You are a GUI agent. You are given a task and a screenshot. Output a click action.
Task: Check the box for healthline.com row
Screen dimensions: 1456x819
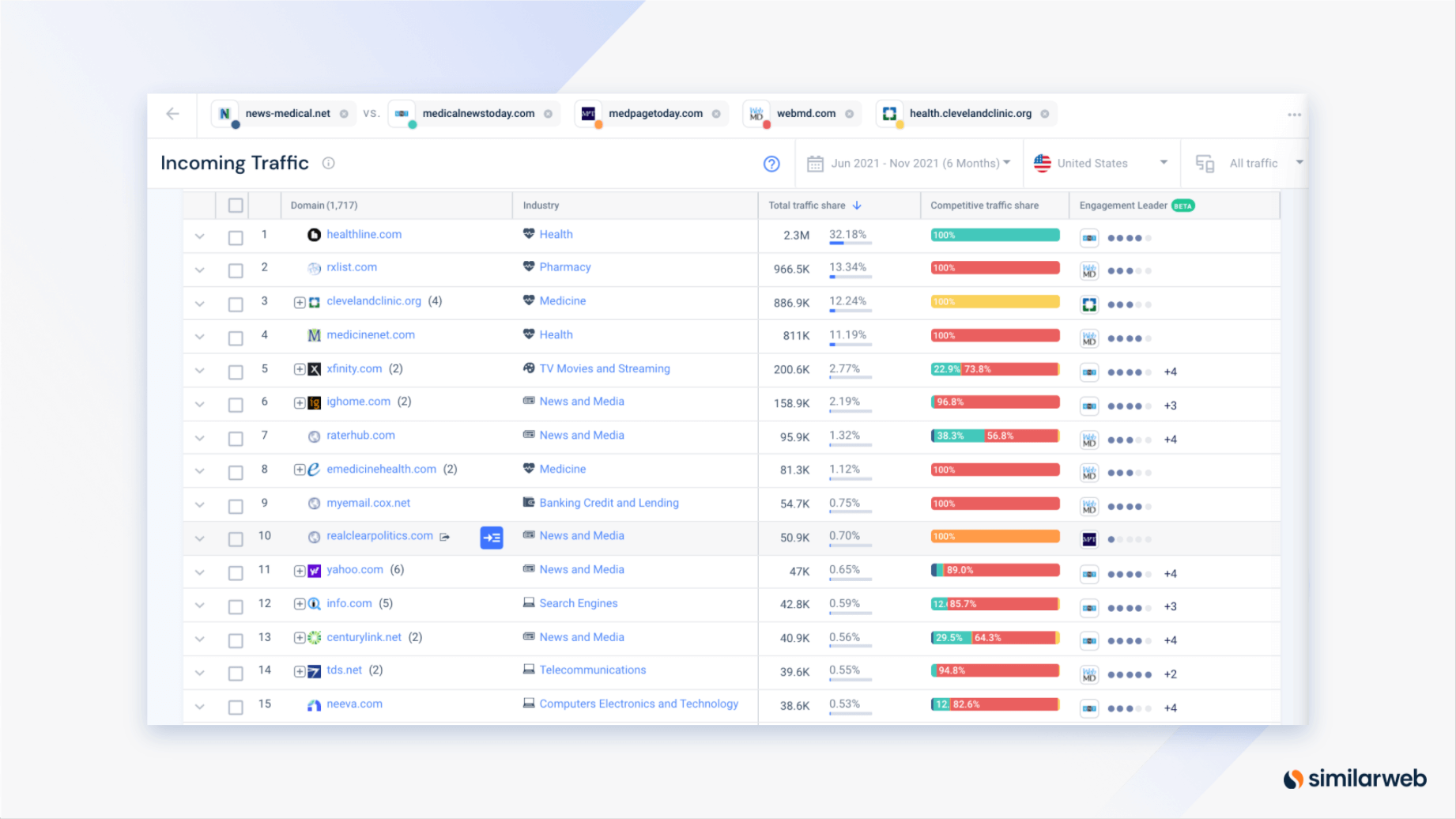[x=236, y=237]
